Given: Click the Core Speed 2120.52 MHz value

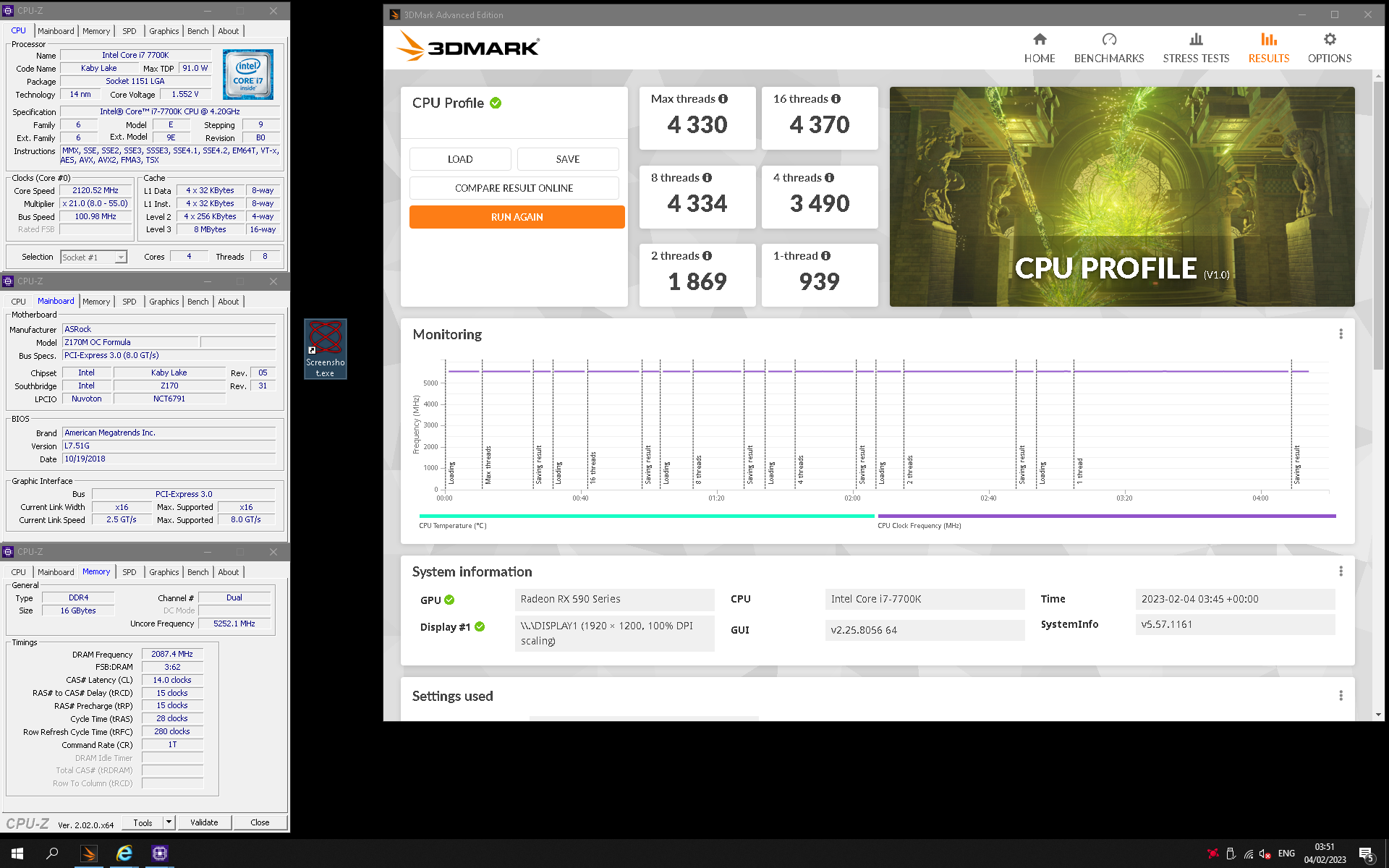Looking at the screenshot, I should [x=95, y=191].
